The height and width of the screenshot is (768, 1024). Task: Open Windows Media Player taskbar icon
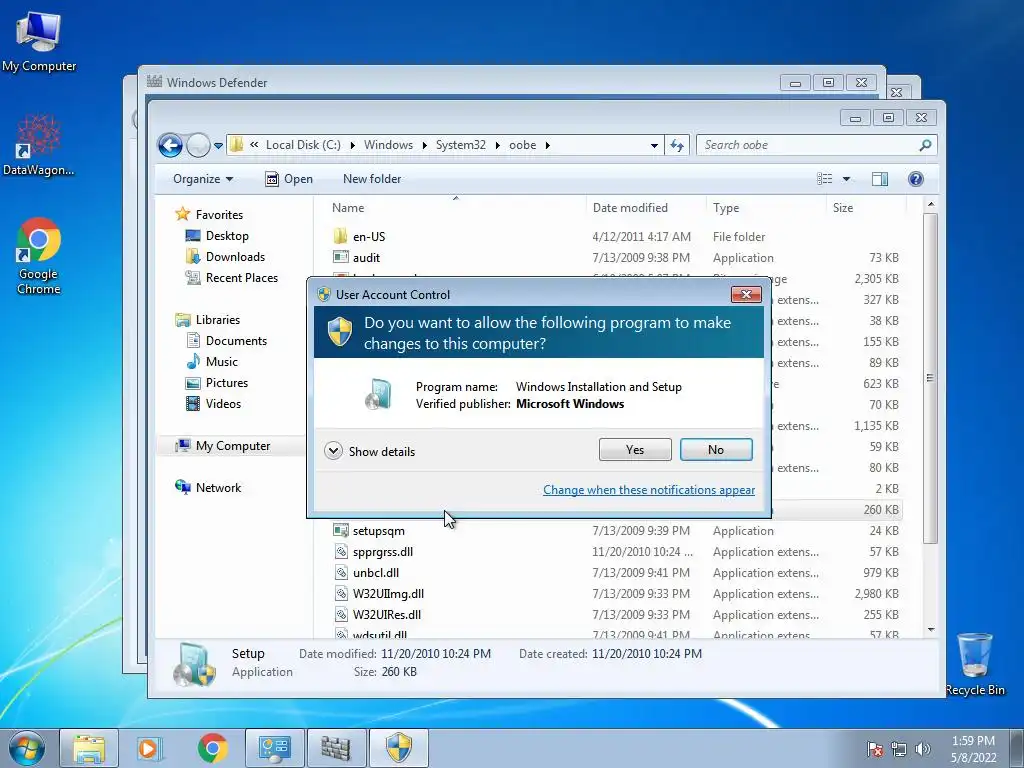pos(150,748)
